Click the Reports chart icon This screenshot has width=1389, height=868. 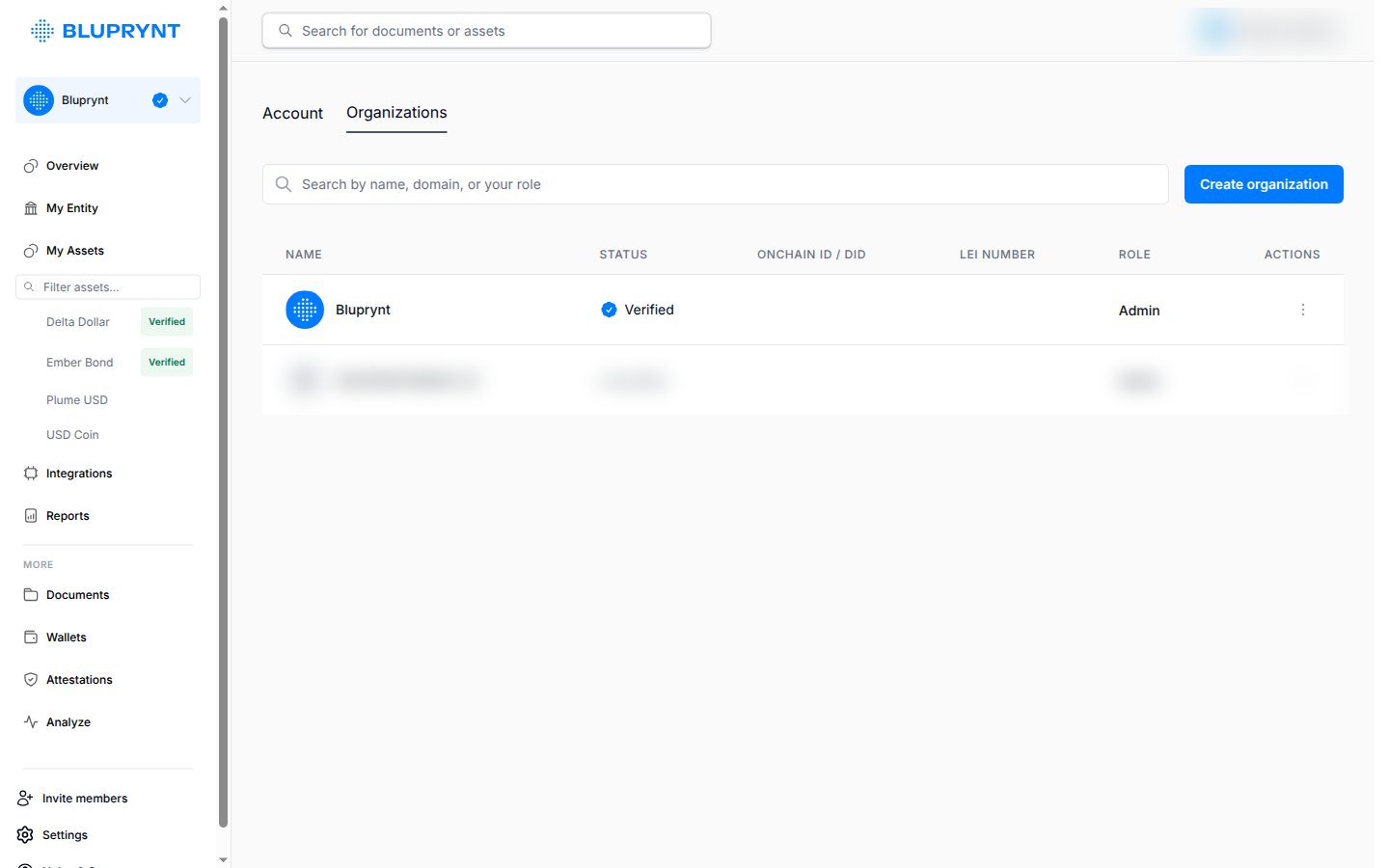tap(31, 516)
